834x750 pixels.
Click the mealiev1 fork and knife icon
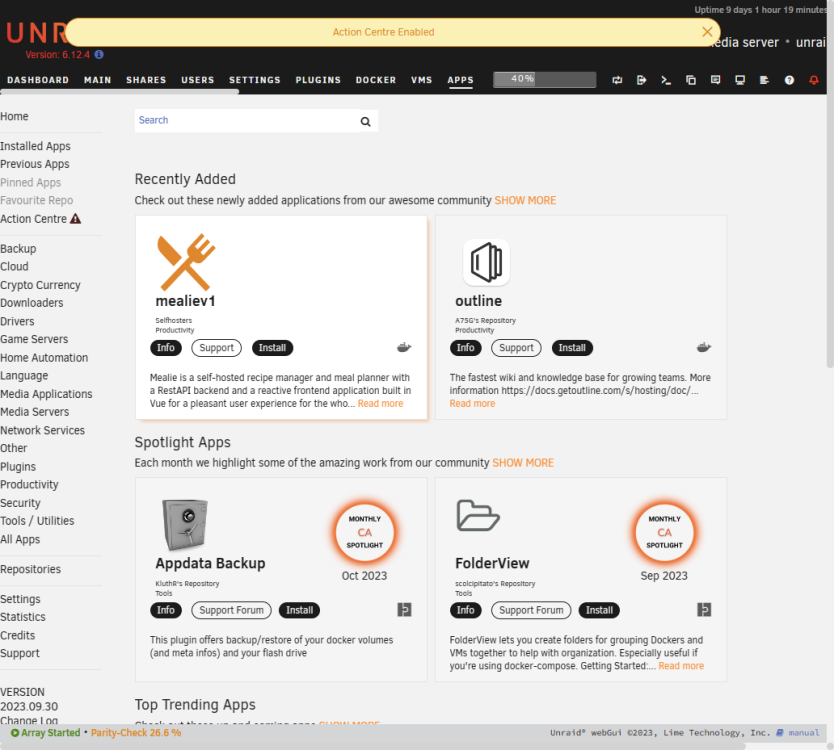186,262
